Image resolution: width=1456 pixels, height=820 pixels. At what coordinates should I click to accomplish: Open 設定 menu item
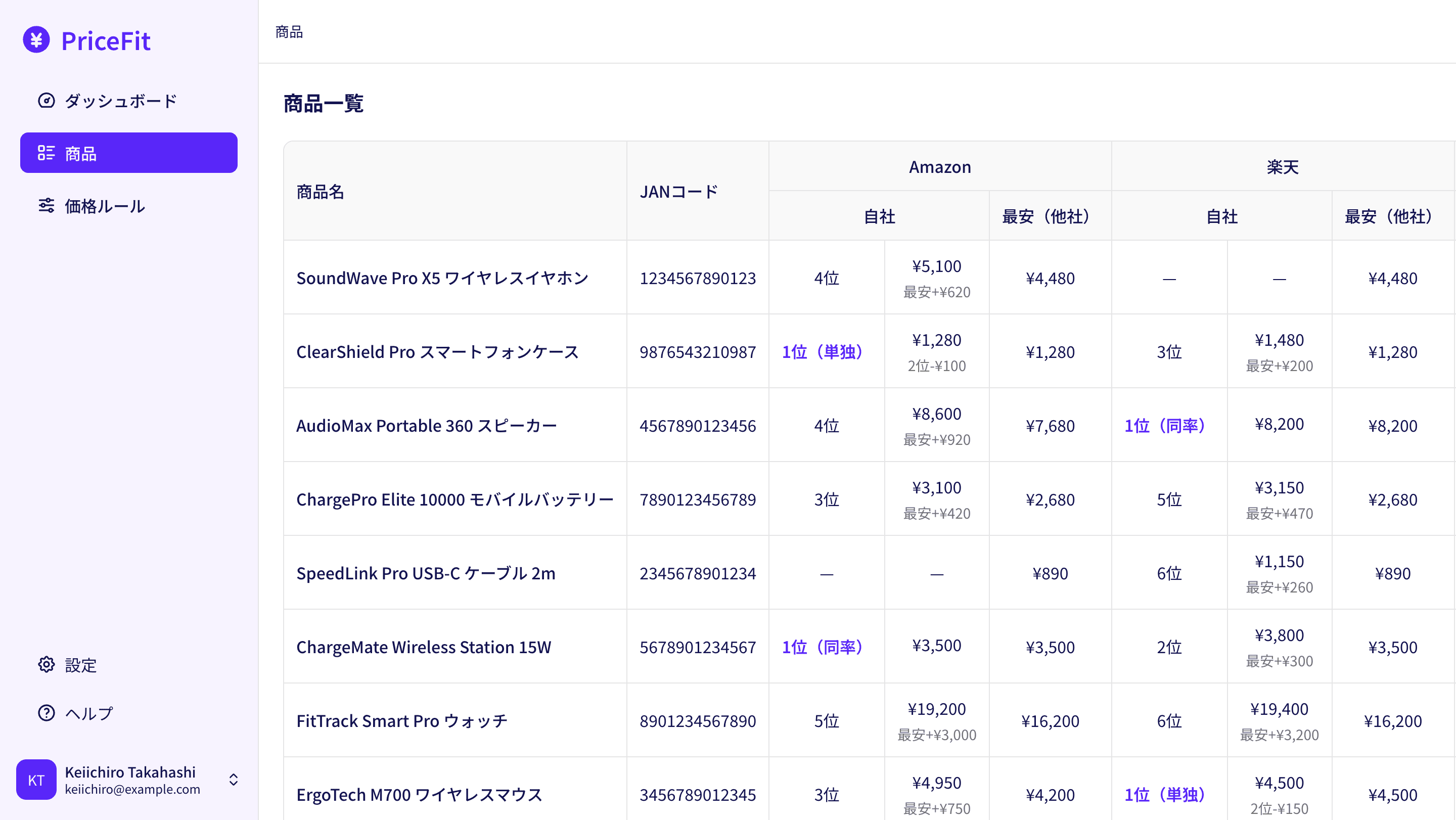tap(80, 665)
